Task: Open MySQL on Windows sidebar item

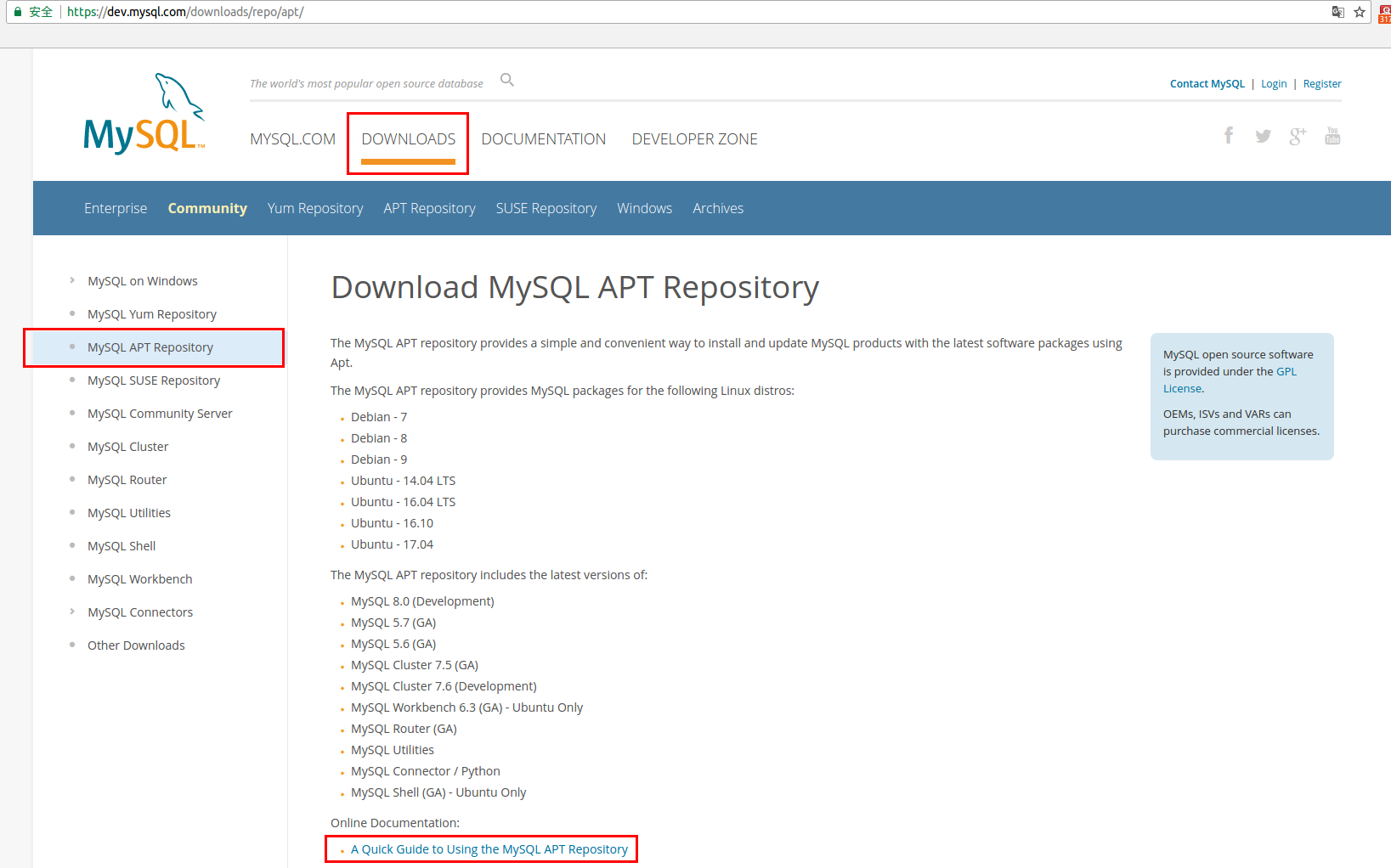Action: click(143, 281)
